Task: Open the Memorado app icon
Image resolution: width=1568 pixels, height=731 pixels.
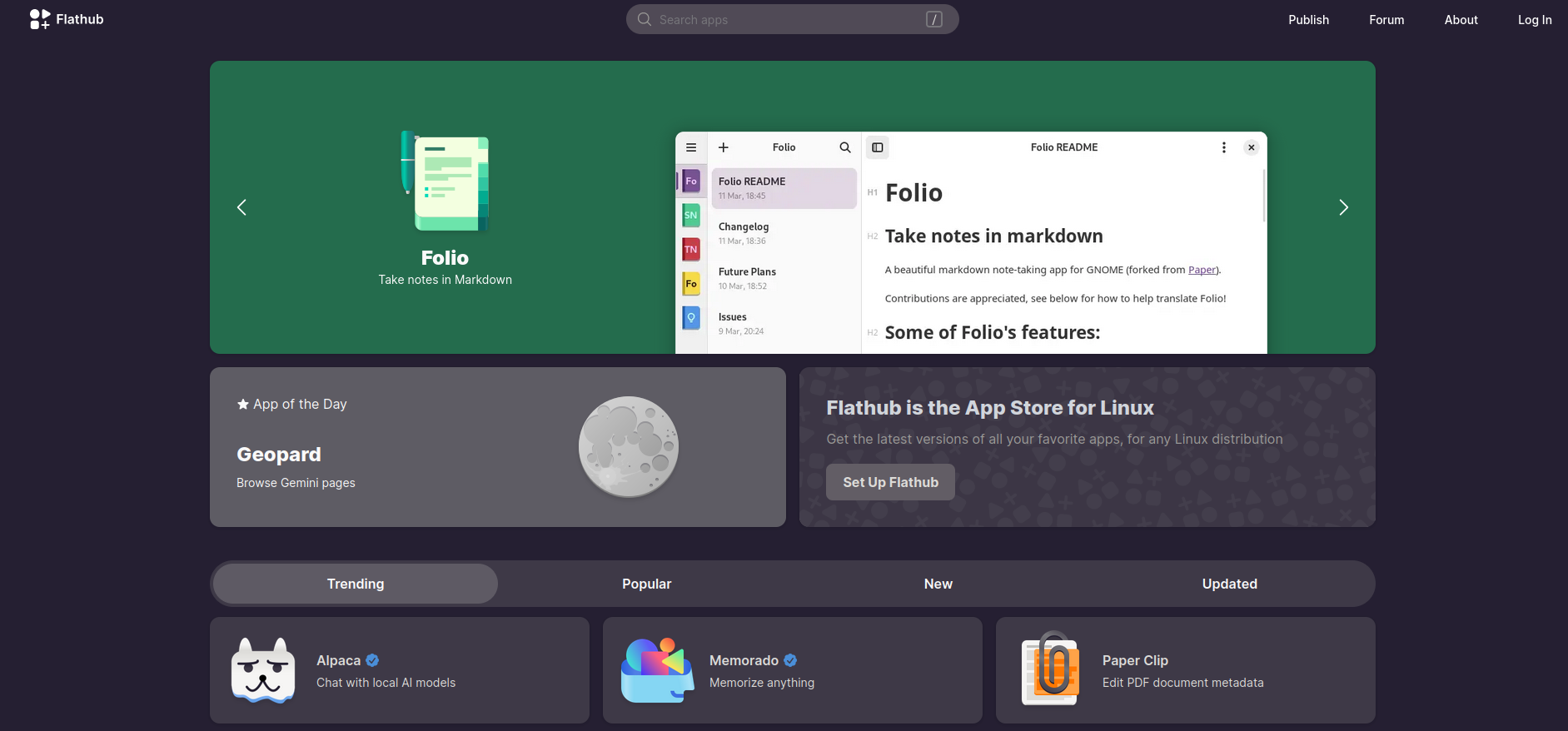Action: click(657, 670)
